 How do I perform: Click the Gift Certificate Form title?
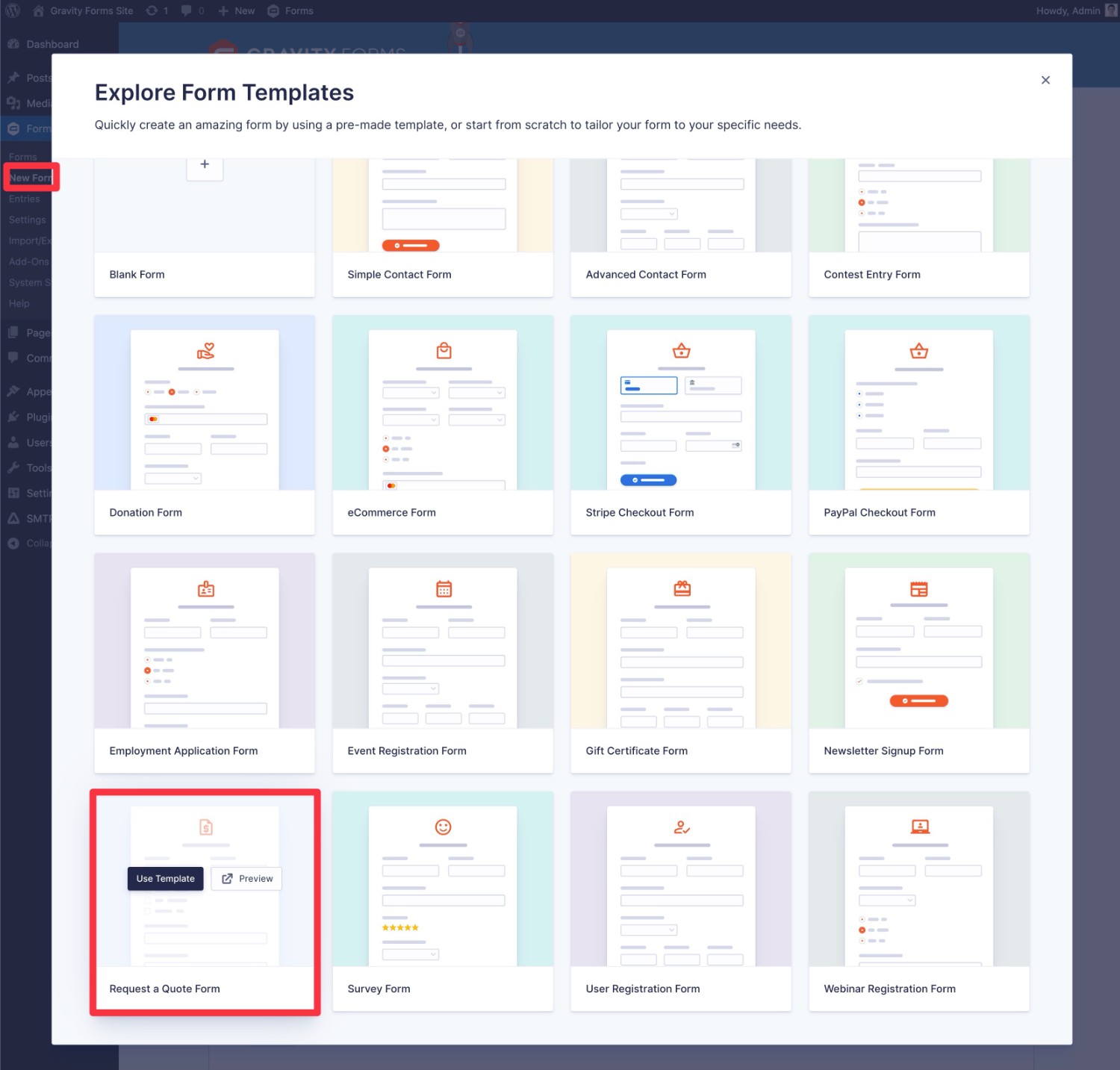pos(637,750)
